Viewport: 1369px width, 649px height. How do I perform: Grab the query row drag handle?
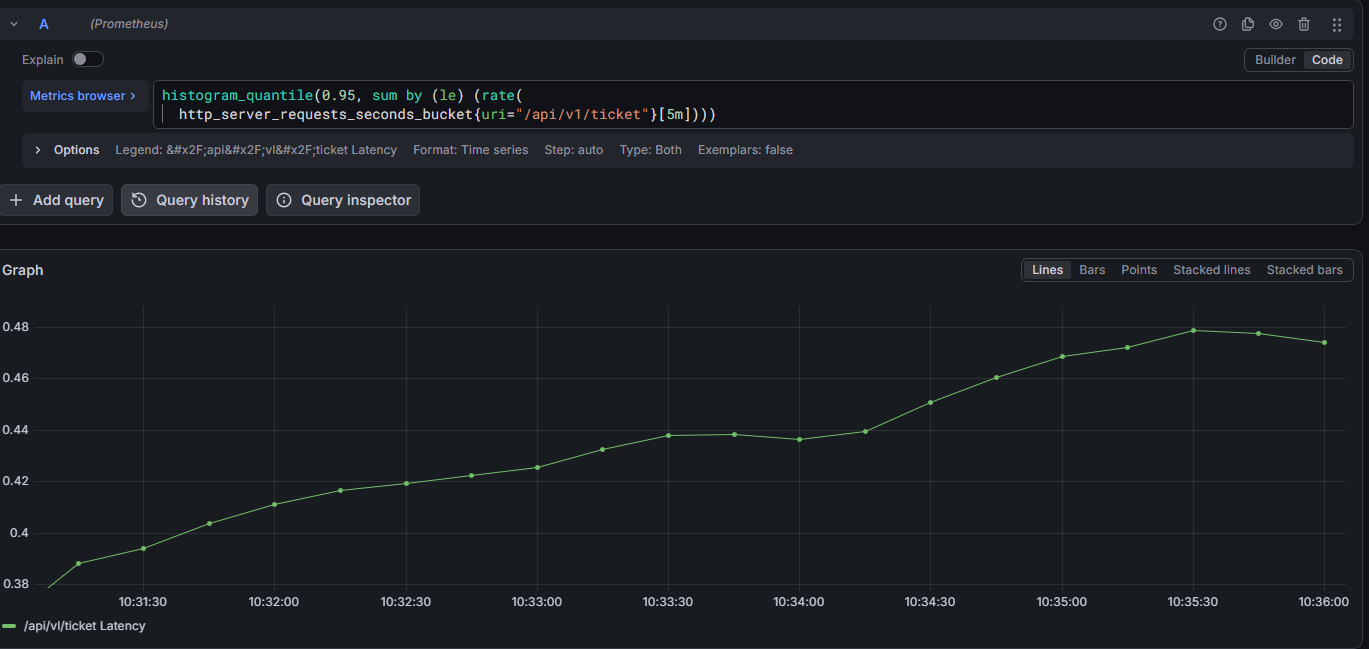1337,24
